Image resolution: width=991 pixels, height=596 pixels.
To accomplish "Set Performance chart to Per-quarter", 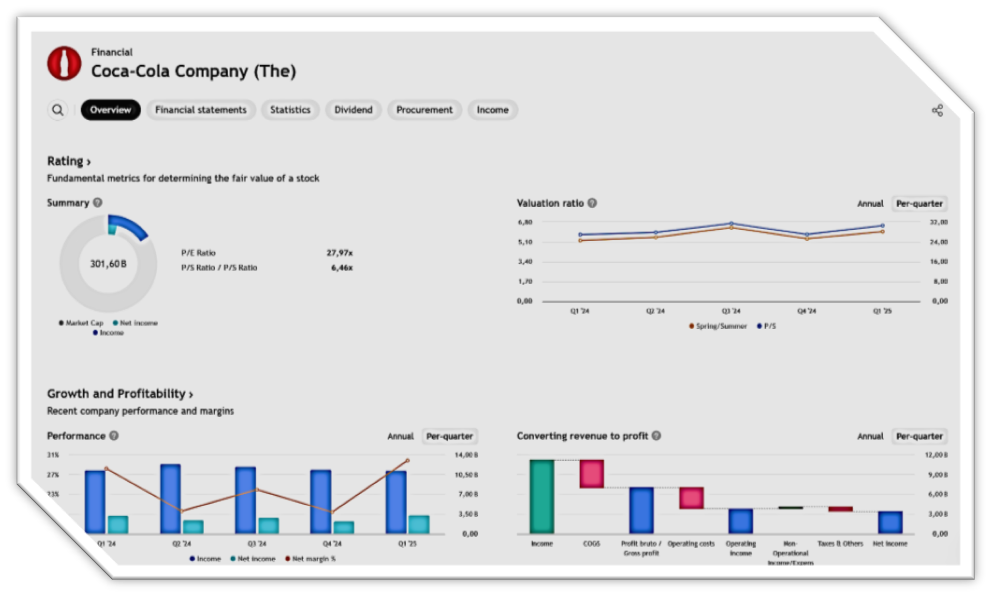I will [449, 436].
